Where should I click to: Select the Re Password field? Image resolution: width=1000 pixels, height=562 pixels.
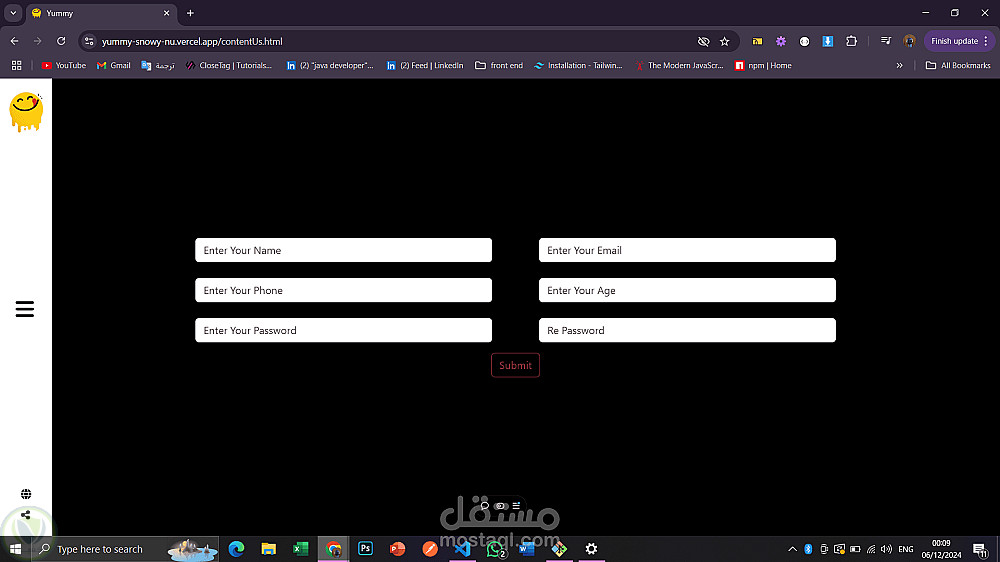687,330
